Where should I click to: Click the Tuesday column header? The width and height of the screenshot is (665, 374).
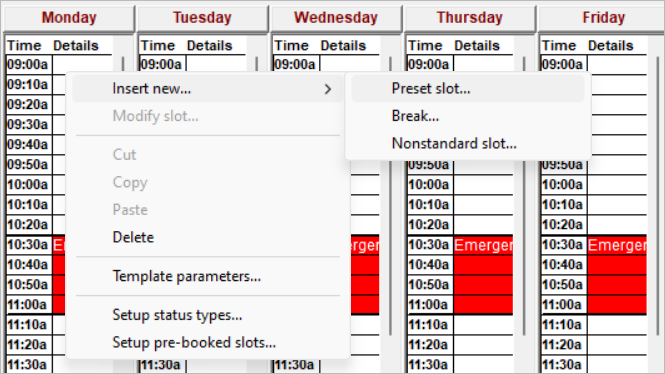[x=202, y=18]
